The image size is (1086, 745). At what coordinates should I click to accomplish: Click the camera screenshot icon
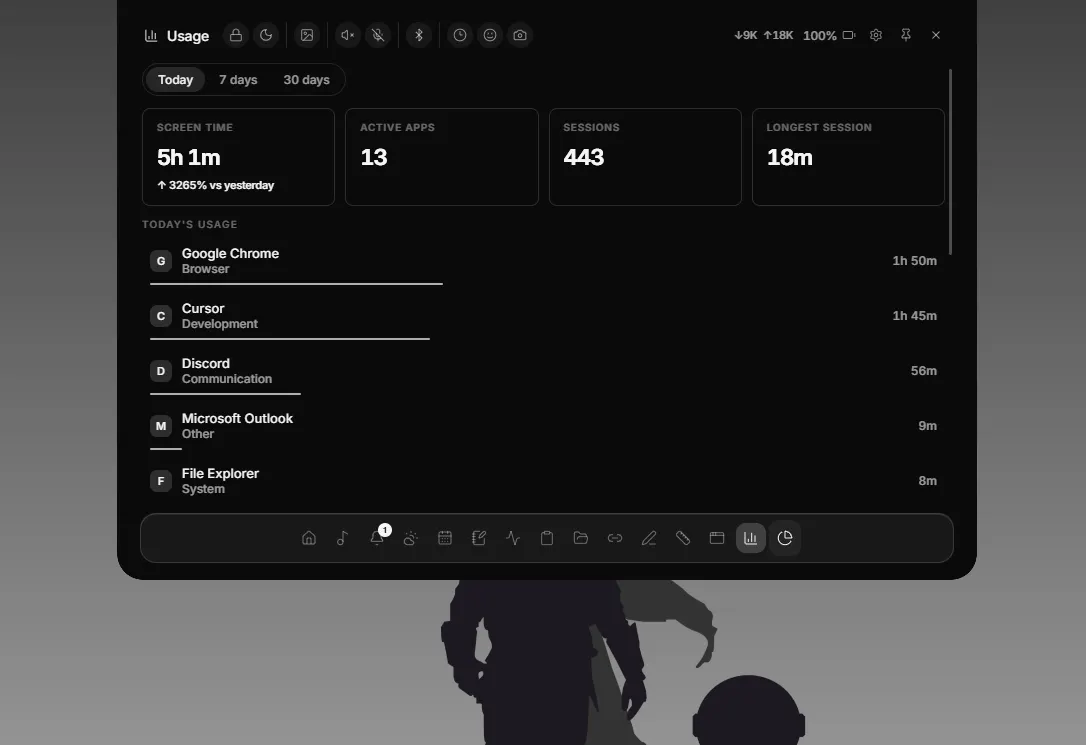tap(520, 35)
